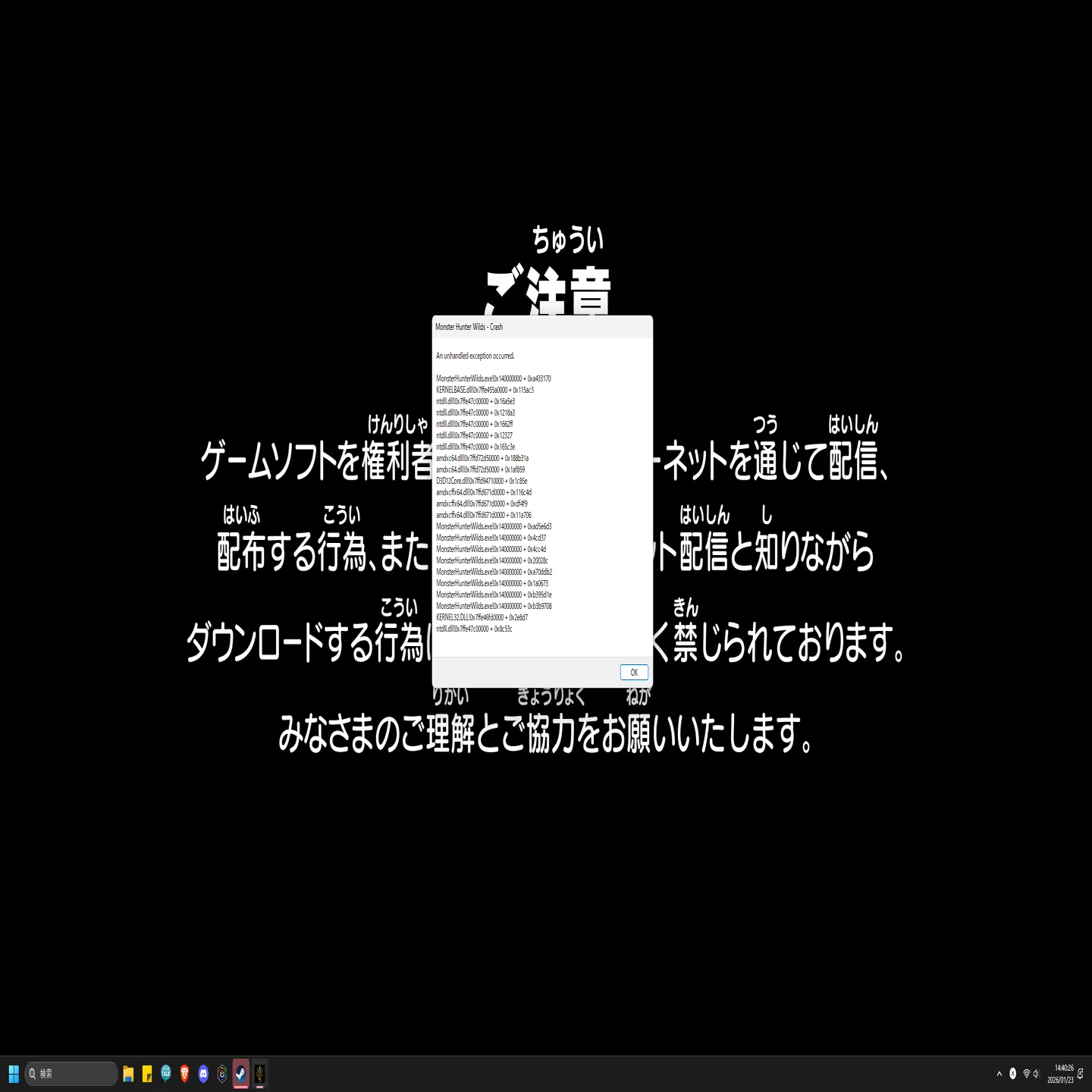Launch Brave browser from the taskbar
The height and width of the screenshot is (1092, 1092).
point(184,1073)
